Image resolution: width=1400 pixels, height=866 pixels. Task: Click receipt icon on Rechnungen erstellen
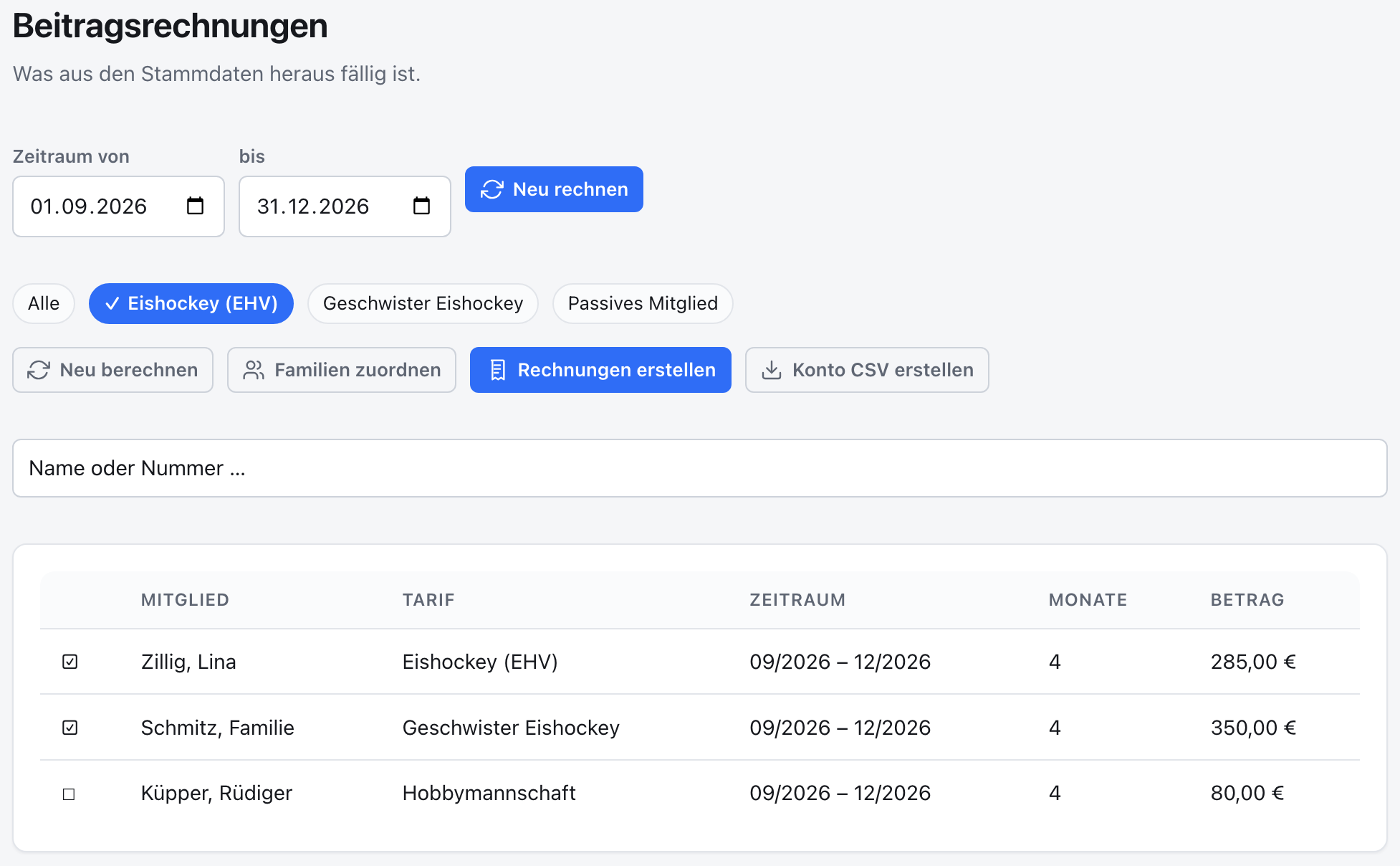point(497,370)
